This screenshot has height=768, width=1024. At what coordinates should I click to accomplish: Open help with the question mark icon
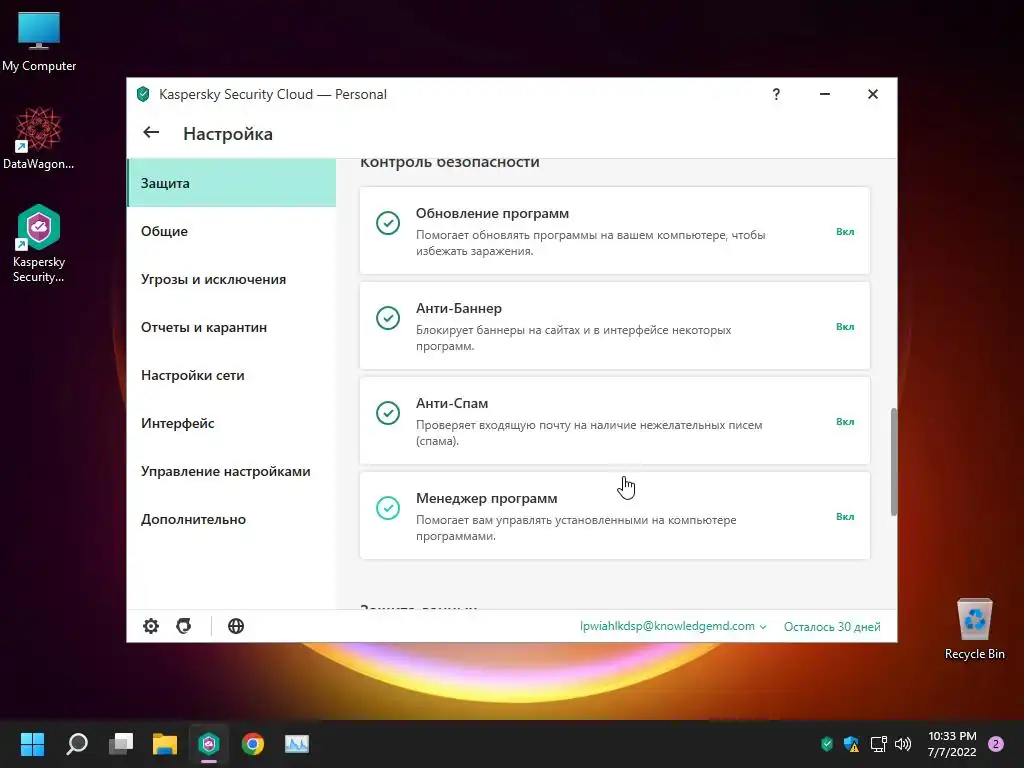click(776, 94)
